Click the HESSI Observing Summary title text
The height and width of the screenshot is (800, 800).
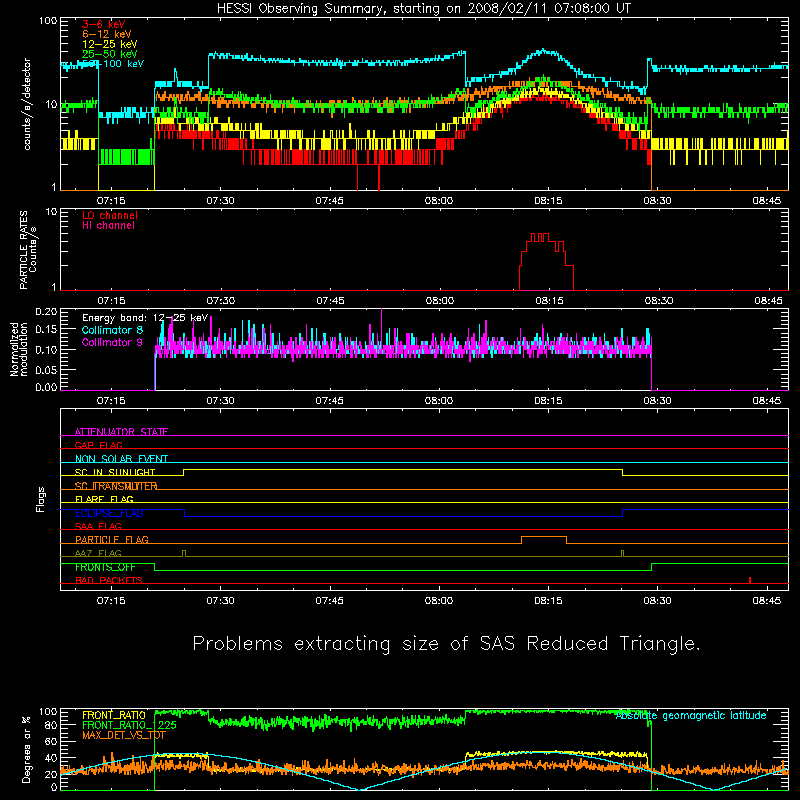pos(423,9)
